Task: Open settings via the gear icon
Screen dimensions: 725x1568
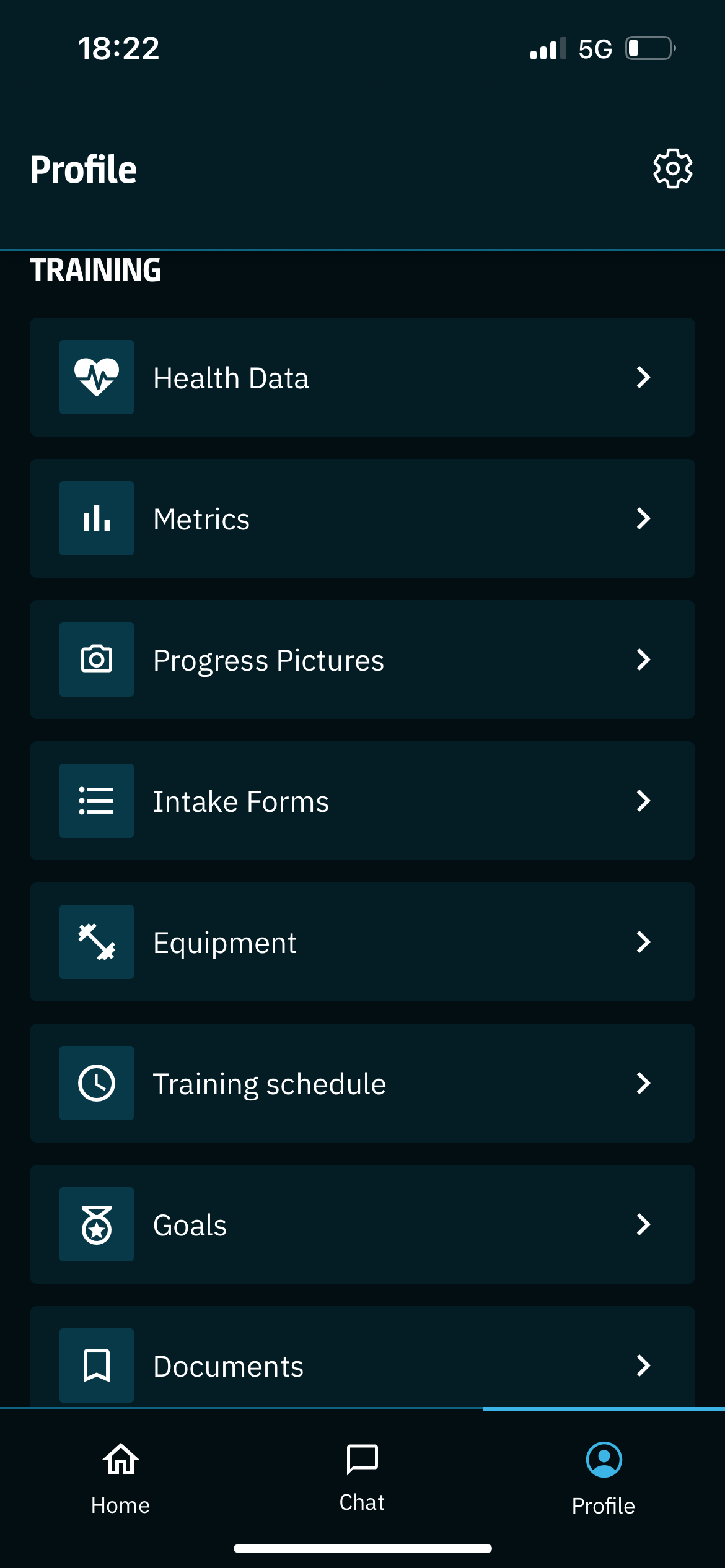Action: tap(672, 168)
